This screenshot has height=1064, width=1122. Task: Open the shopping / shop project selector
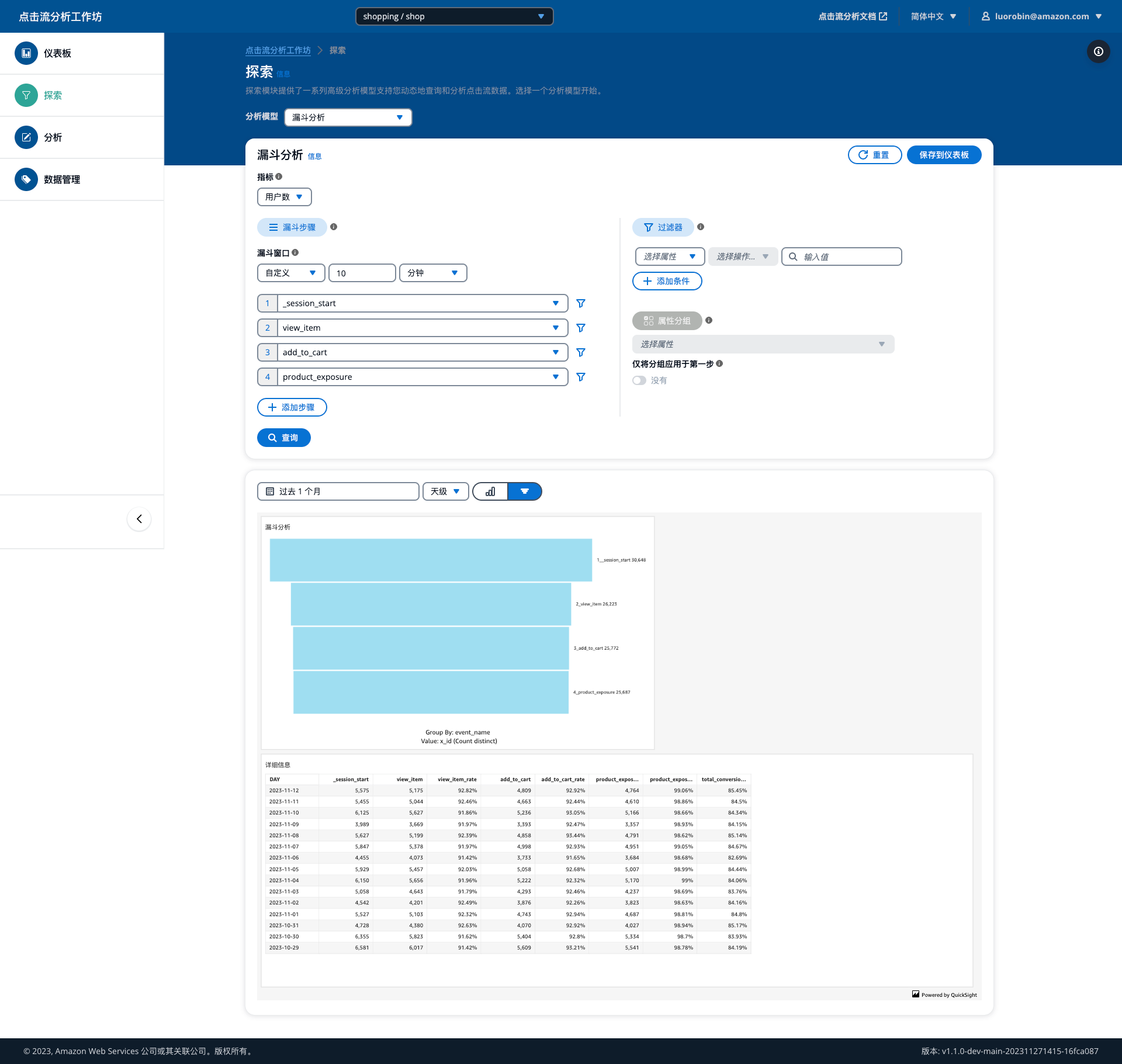(454, 16)
